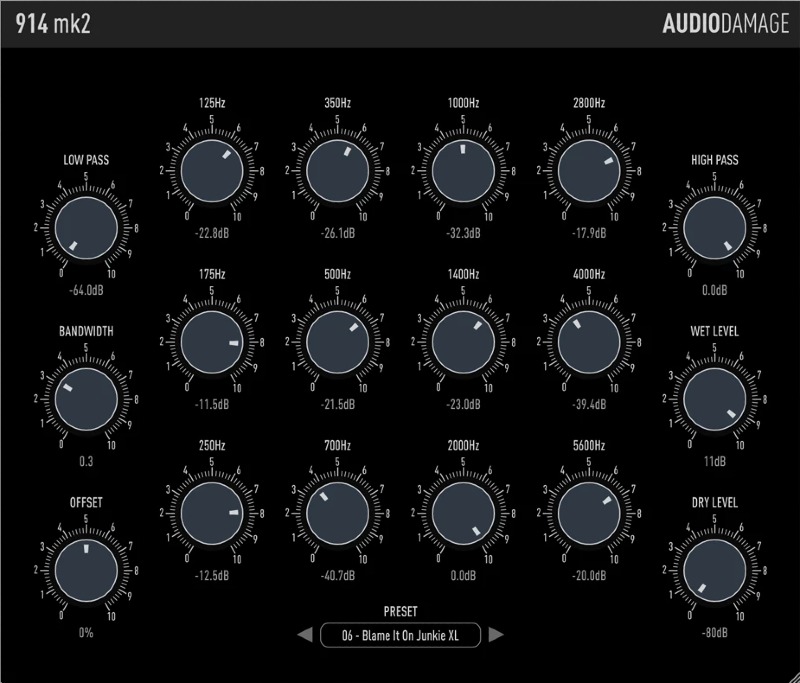
Task: Click the -20.0dB value under 5600Hz
Action: (589, 576)
